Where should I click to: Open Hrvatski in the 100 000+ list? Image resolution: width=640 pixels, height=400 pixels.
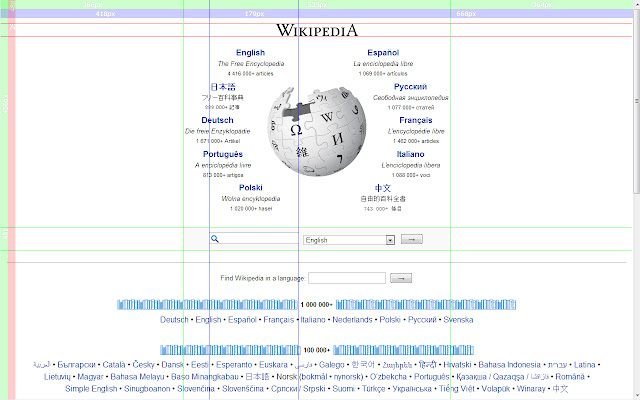(x=457, y=364)
